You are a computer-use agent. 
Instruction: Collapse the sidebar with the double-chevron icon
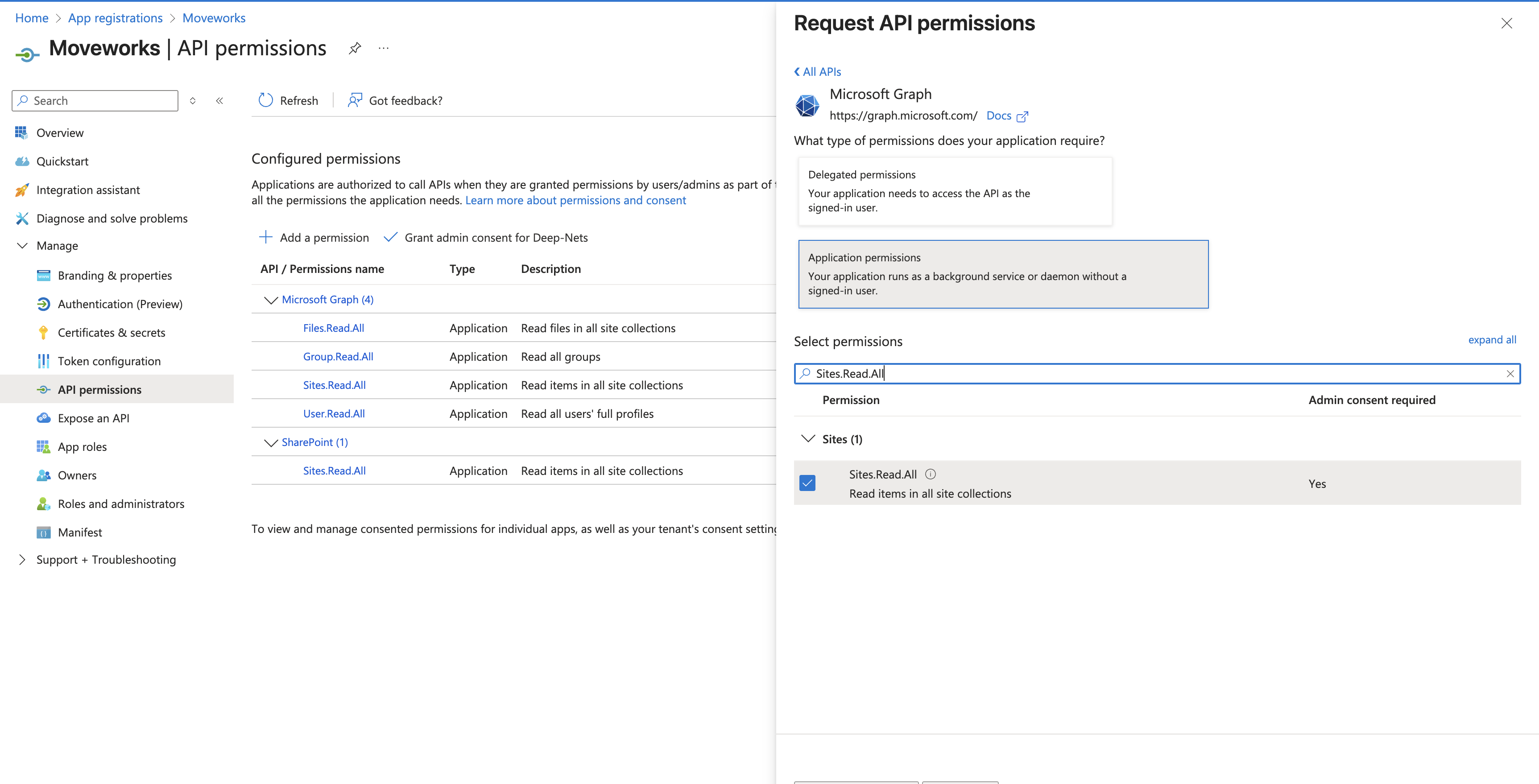[x=220, y=101]
